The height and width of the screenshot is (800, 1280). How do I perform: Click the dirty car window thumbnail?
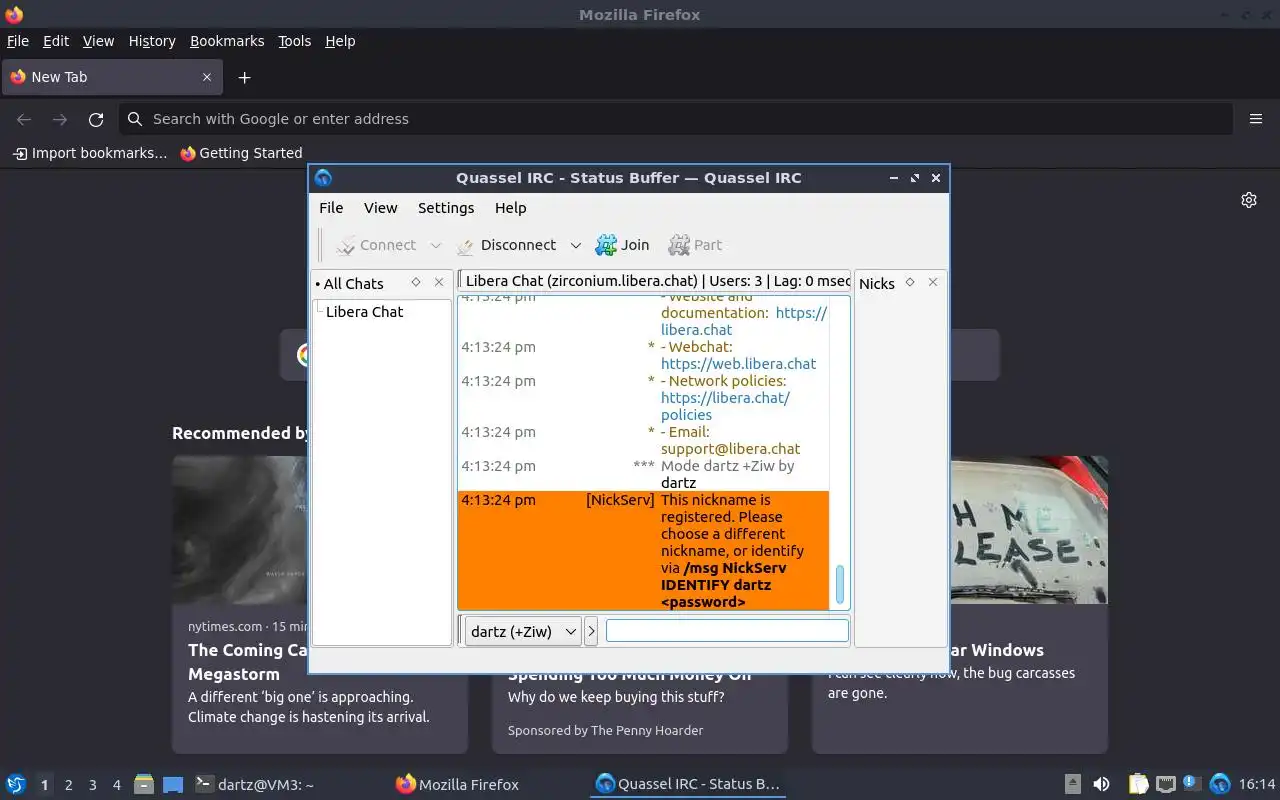point(1028,530)
